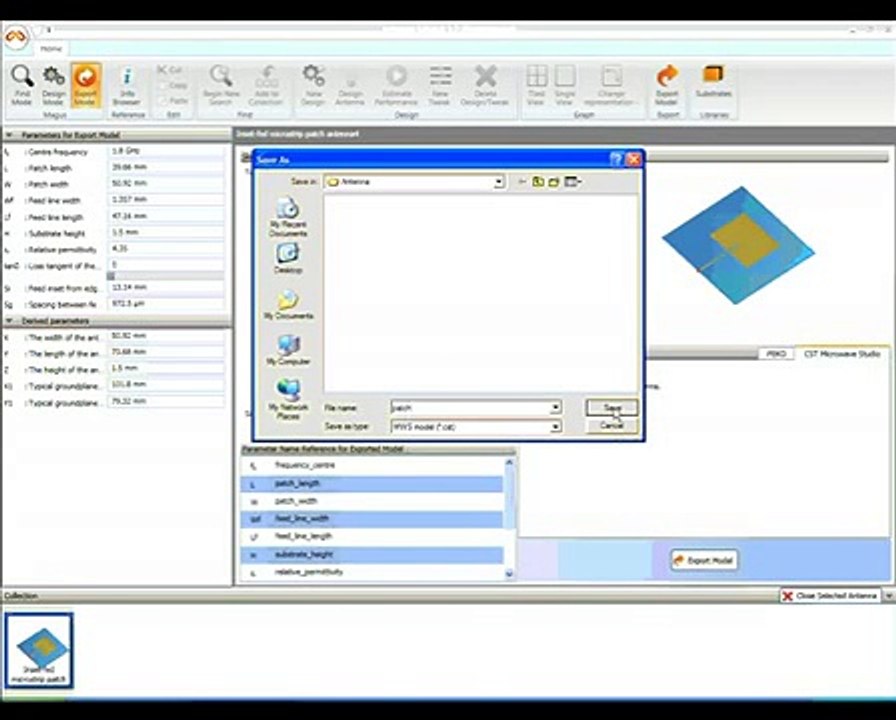Select feed_line_length row in reference list
The image size is (896, 720).
tap(372, 537)
